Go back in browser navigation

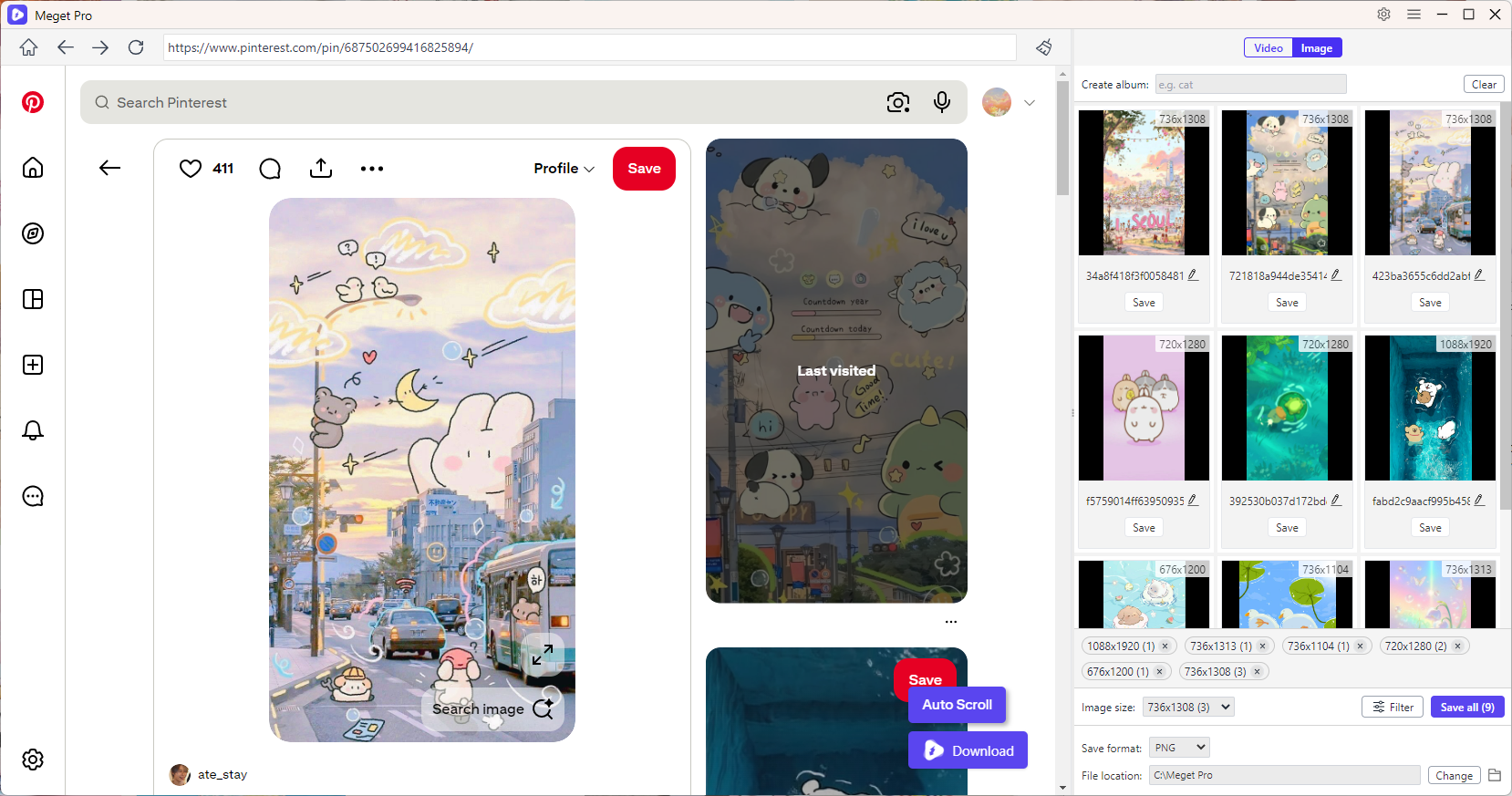[x=66, y=47]
